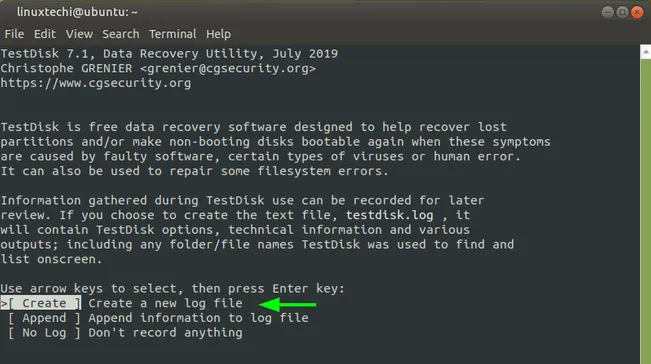Close the terminal window
651x364 pixels.
click(637, 12)
